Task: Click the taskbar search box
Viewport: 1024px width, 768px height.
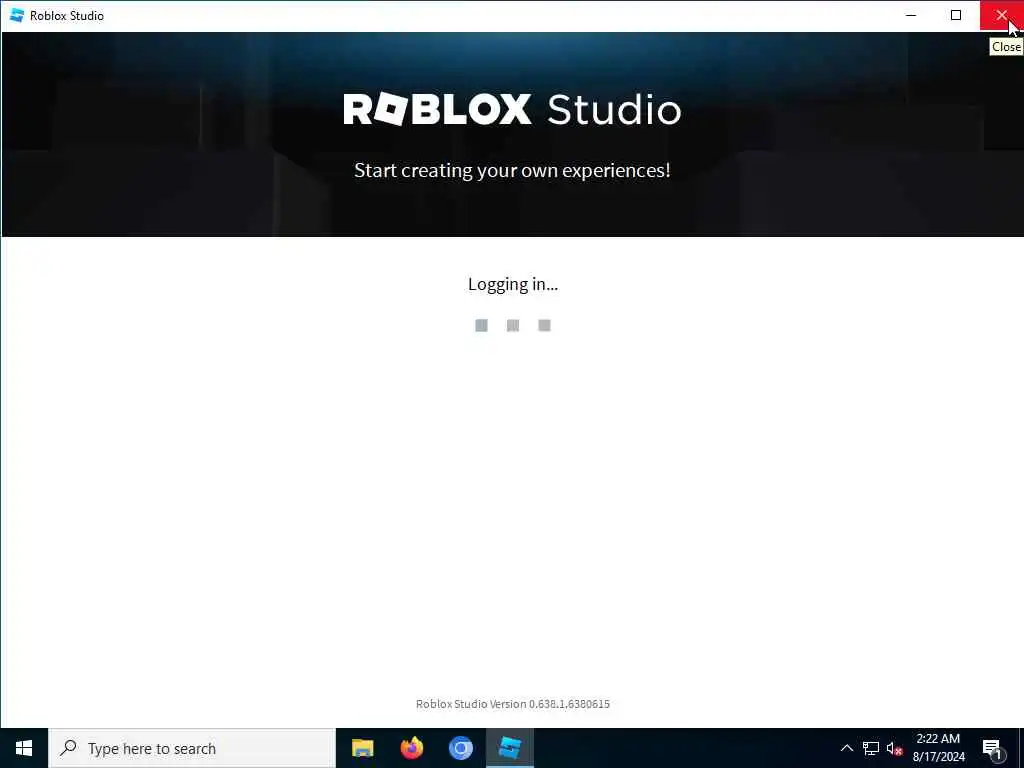Action: pyautogui.click(x=191, y=748)
